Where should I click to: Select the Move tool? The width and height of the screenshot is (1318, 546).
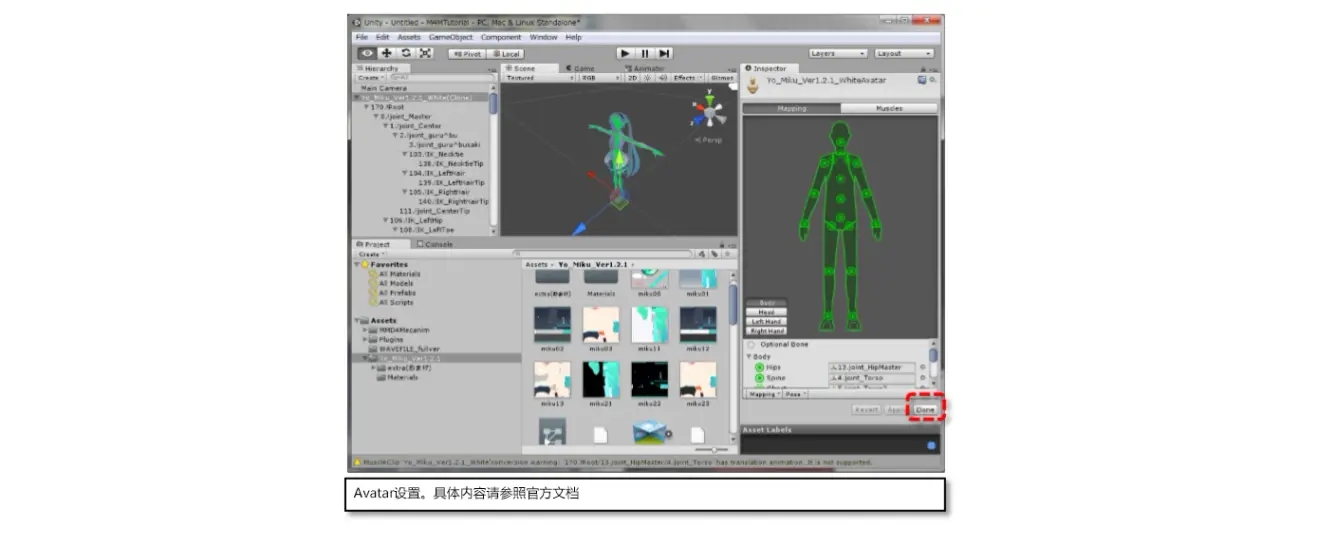tap(386, 53)
